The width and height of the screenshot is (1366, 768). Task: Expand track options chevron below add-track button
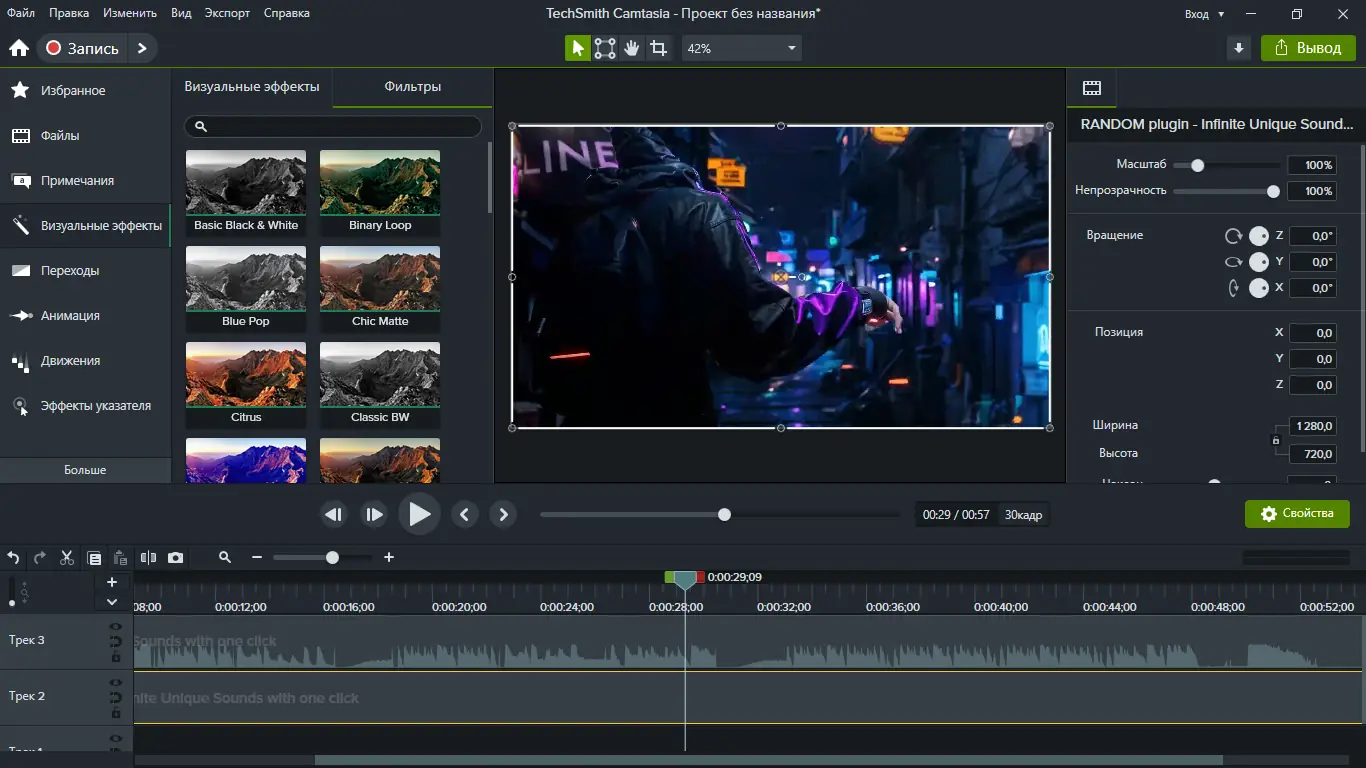(x=112, y=602)
